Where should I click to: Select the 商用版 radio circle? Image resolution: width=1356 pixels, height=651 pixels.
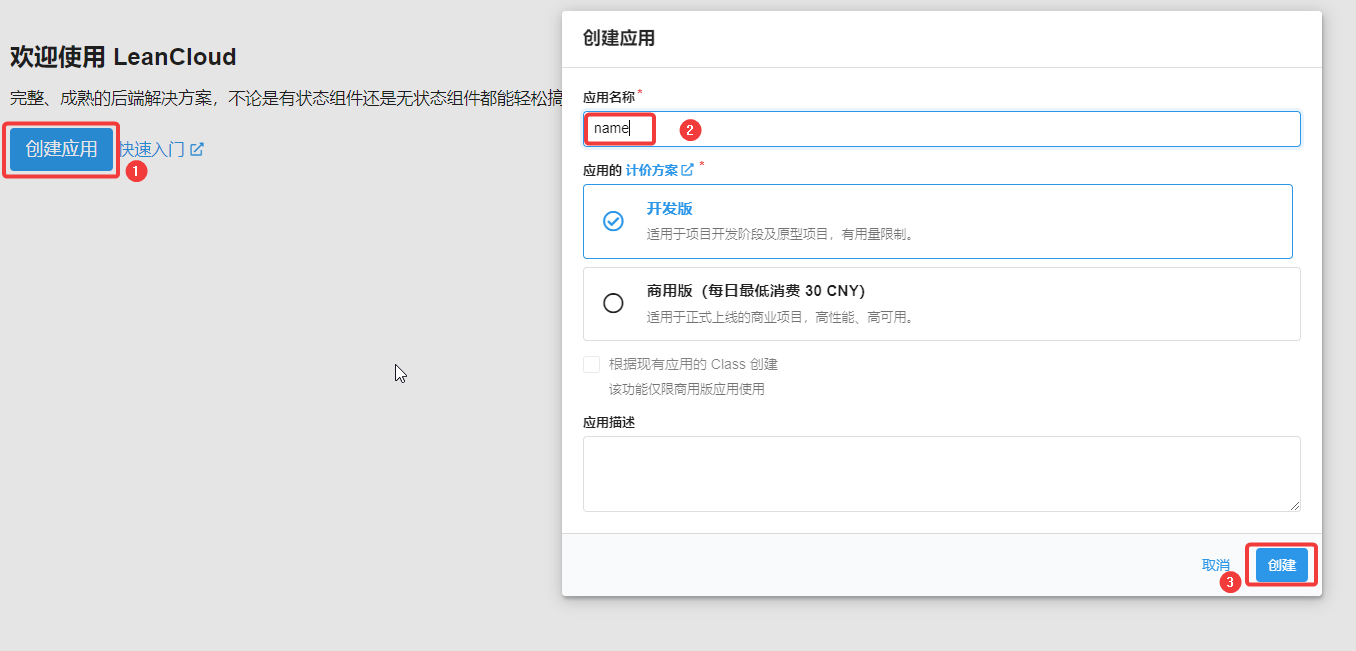pos(613,303)
